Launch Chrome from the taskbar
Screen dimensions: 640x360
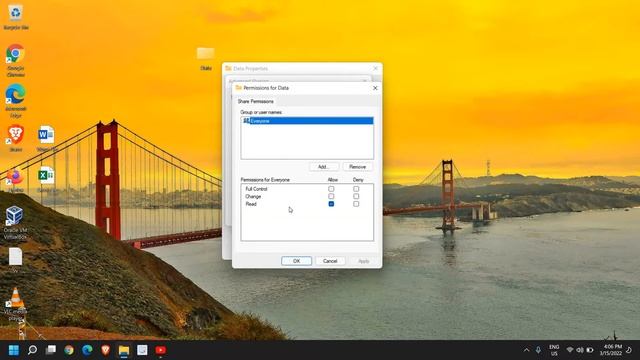pos(69,350)
